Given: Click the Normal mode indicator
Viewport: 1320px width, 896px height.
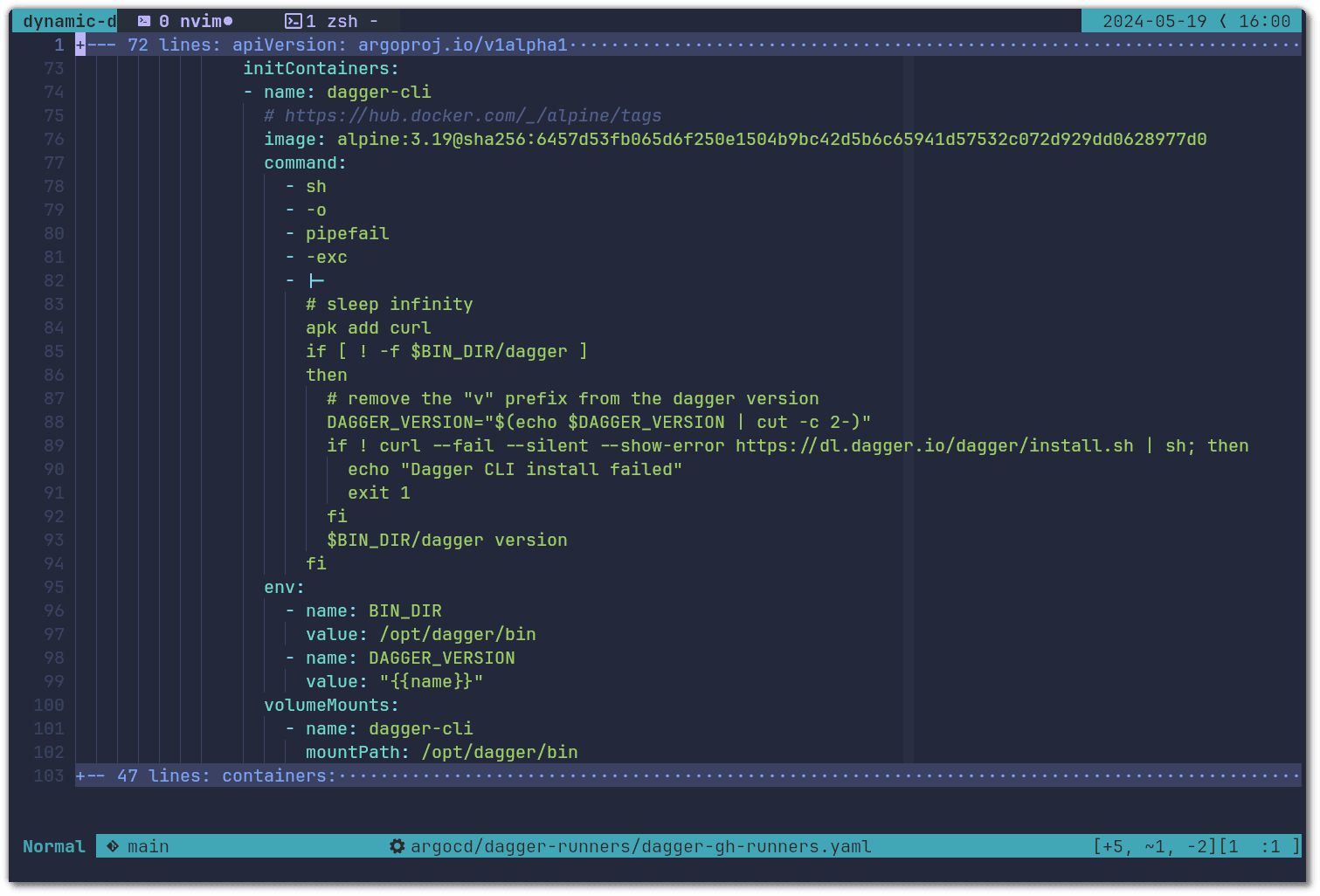Looking at the screenshot, I should [53, 846].
